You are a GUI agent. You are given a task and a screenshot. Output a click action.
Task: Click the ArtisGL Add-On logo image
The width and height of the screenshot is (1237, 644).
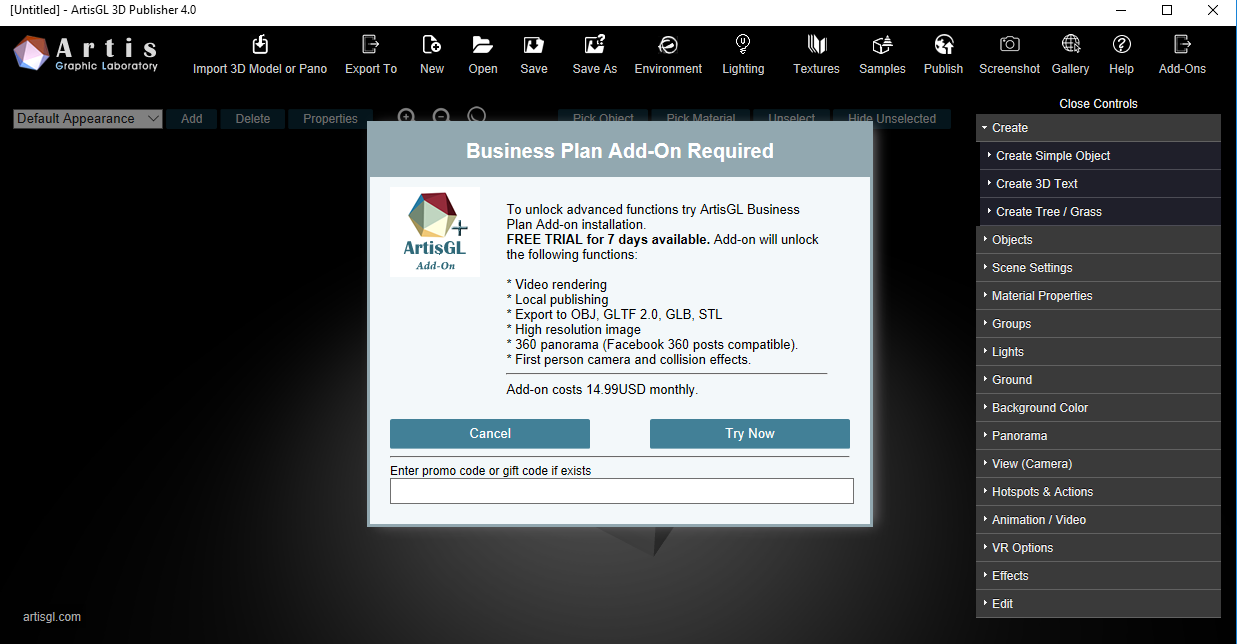435,232
